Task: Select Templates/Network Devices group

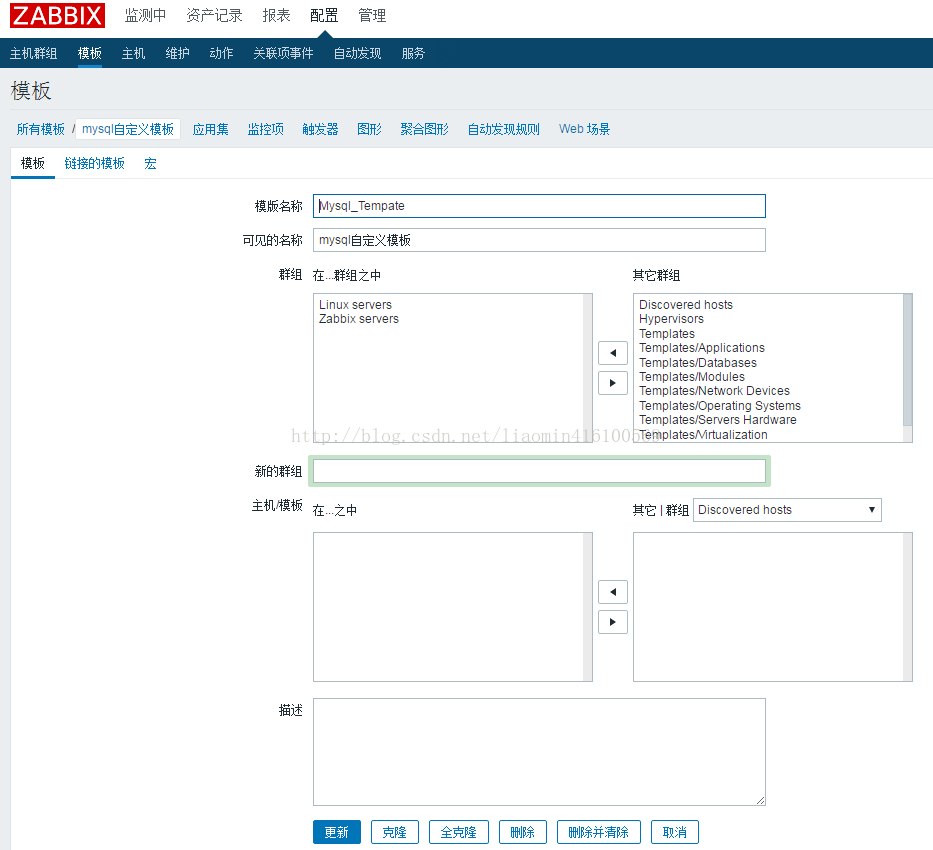Action: (714, 391)
